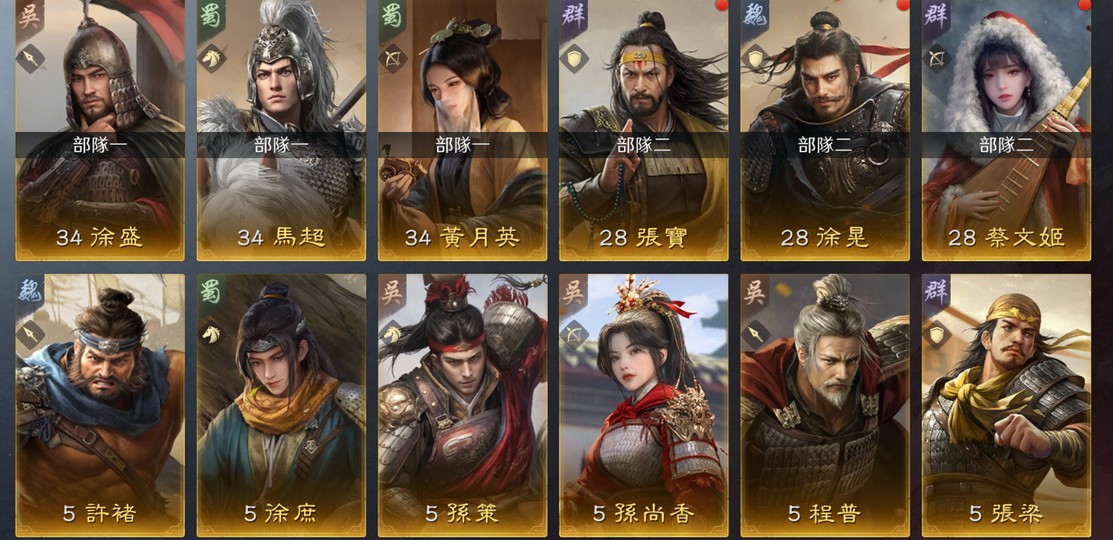Click the bow icon on 蔡文姬 card

point(937,59)
